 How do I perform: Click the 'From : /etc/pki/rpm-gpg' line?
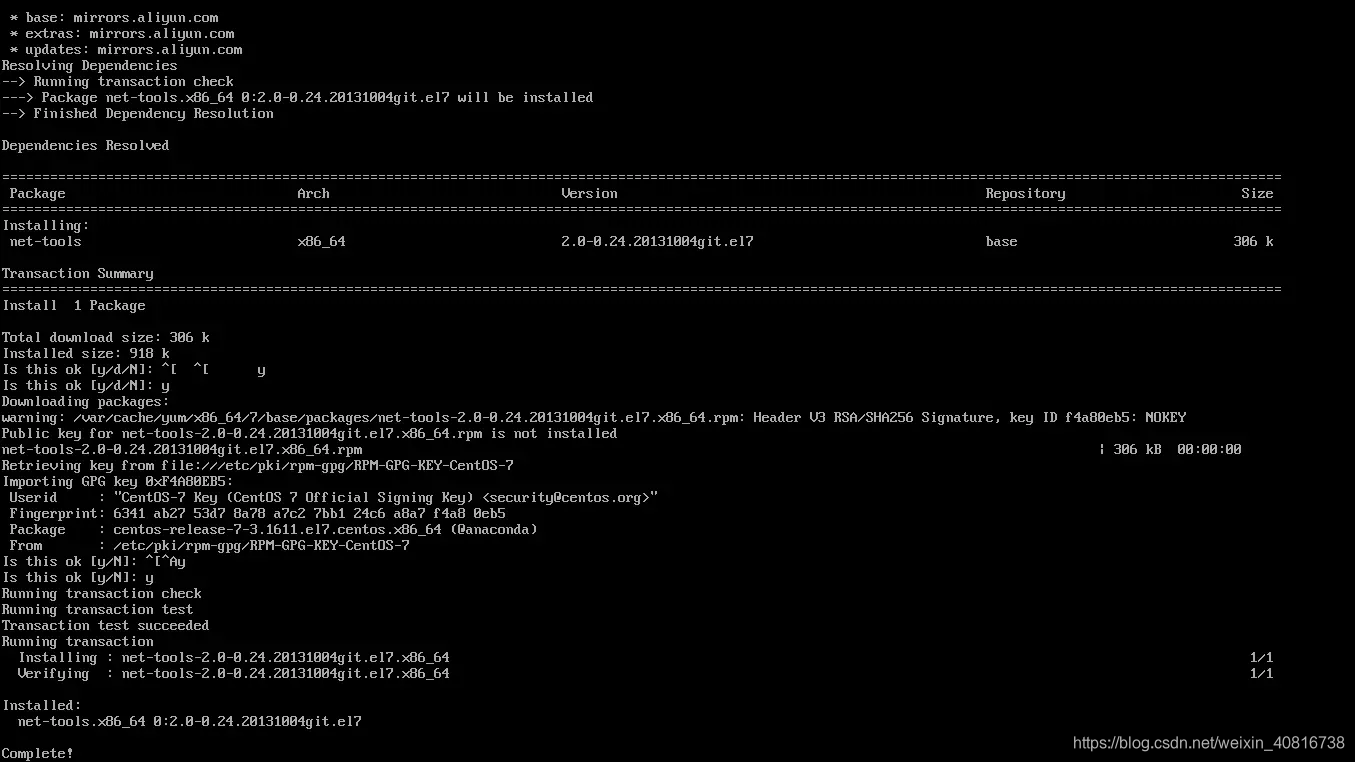(x=210, y=546)
